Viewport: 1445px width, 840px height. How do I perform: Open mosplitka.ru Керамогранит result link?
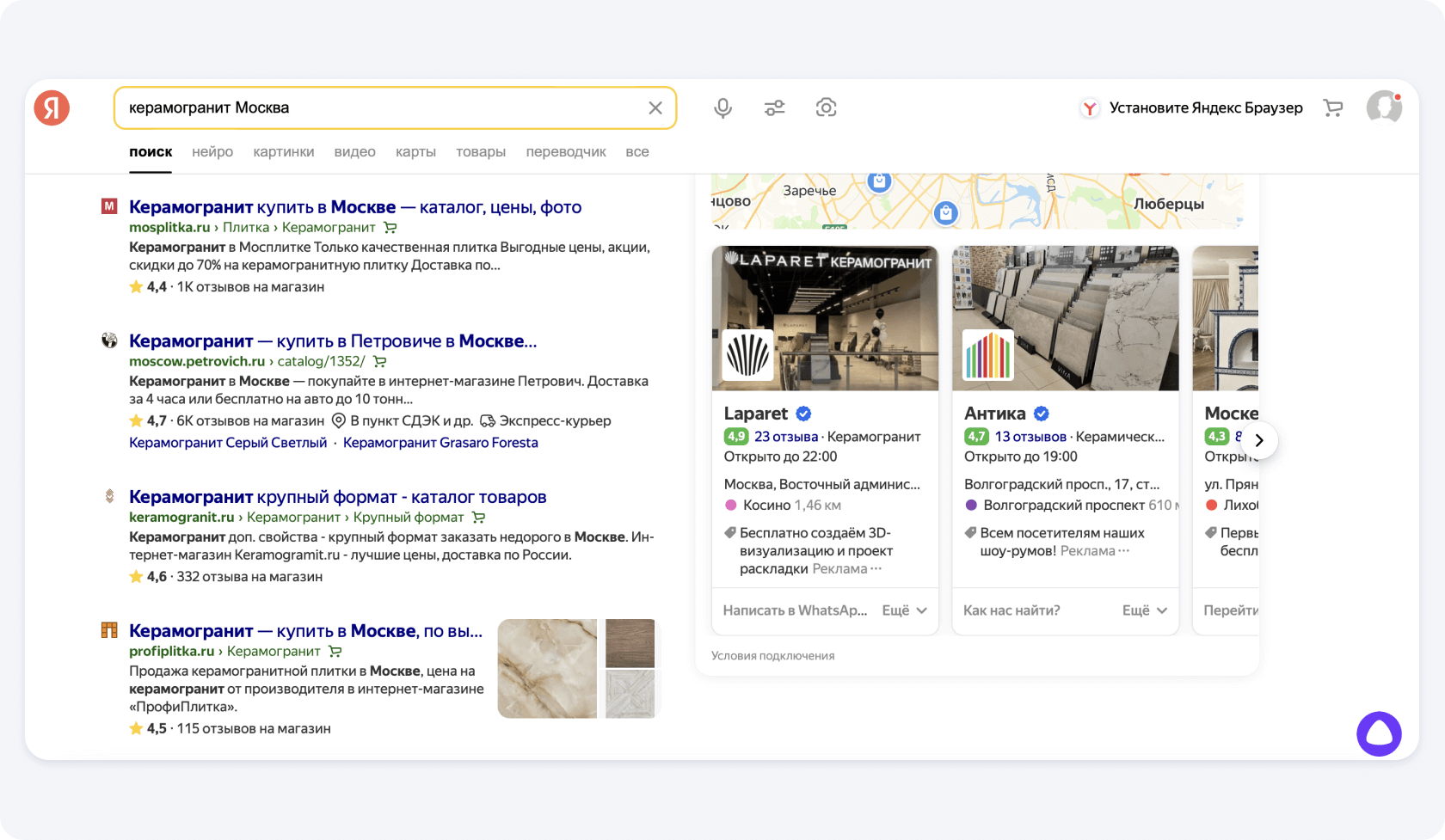tap(354, 207)
